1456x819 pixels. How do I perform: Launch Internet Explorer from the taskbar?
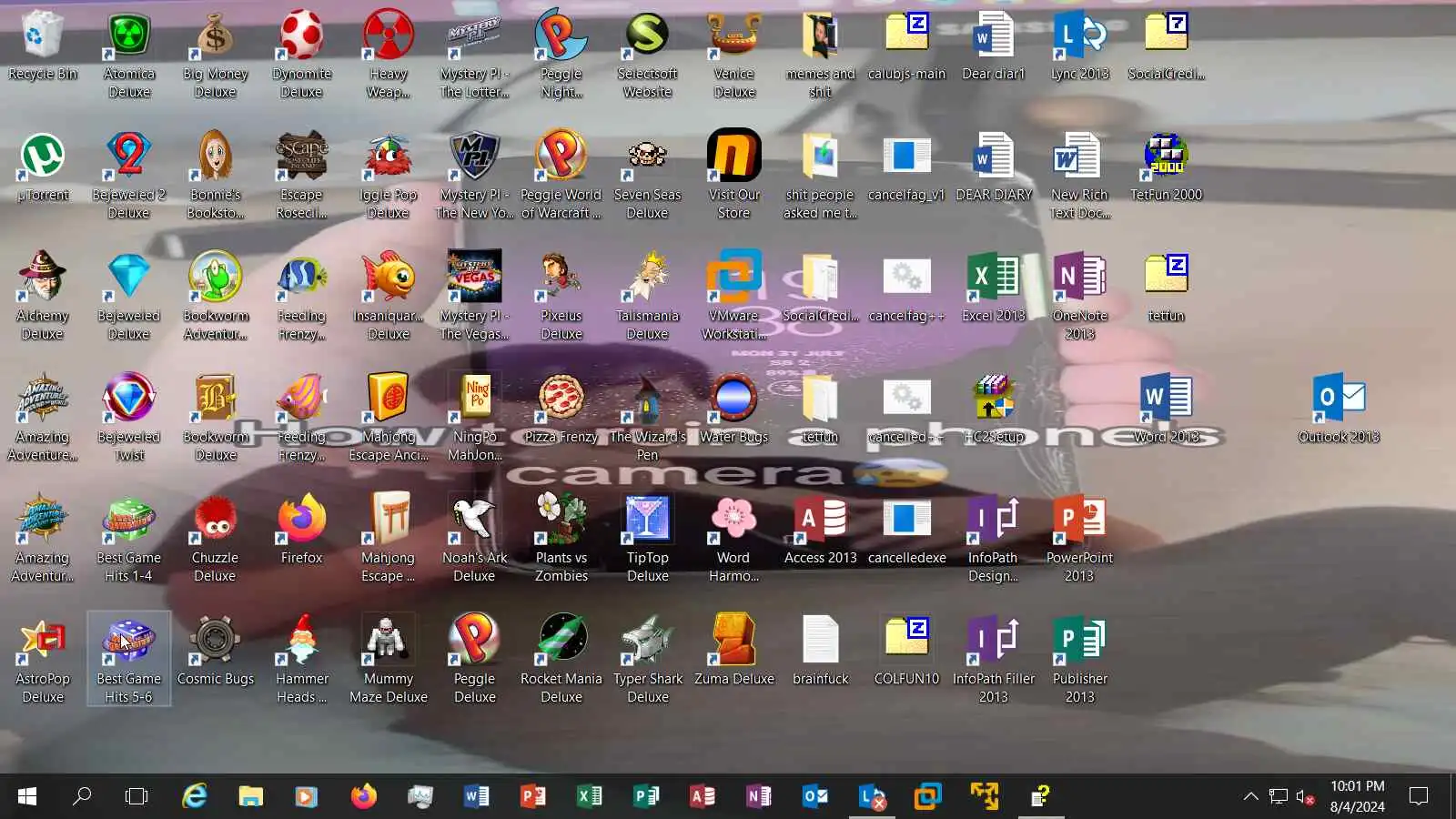194,797
